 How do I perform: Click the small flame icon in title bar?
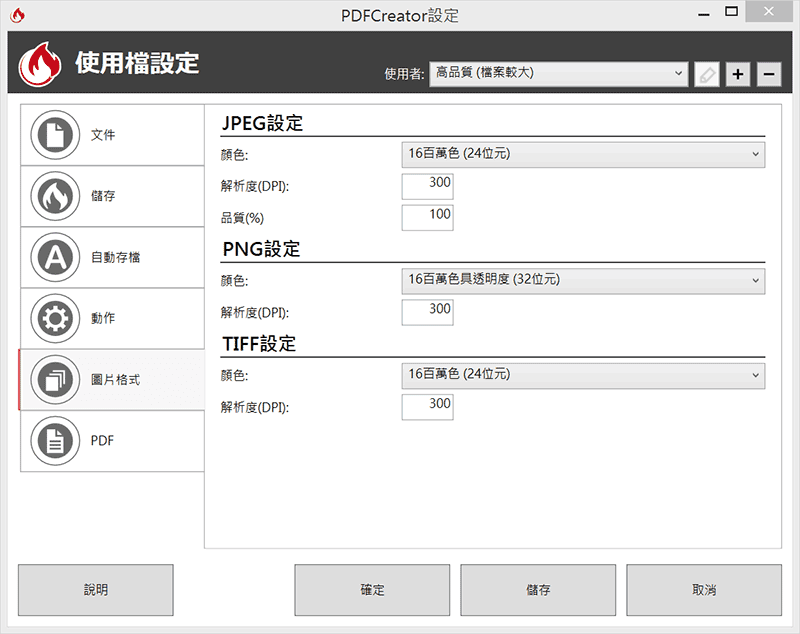(17, 15)
